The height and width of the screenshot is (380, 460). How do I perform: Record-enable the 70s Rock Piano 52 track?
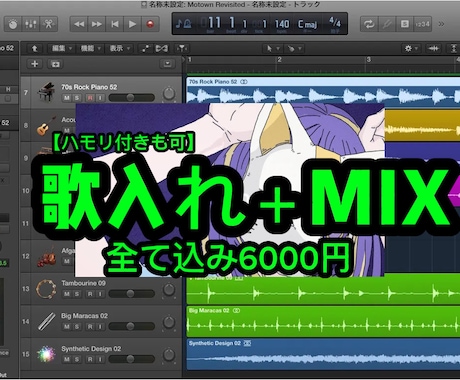[x=90, y=98]
